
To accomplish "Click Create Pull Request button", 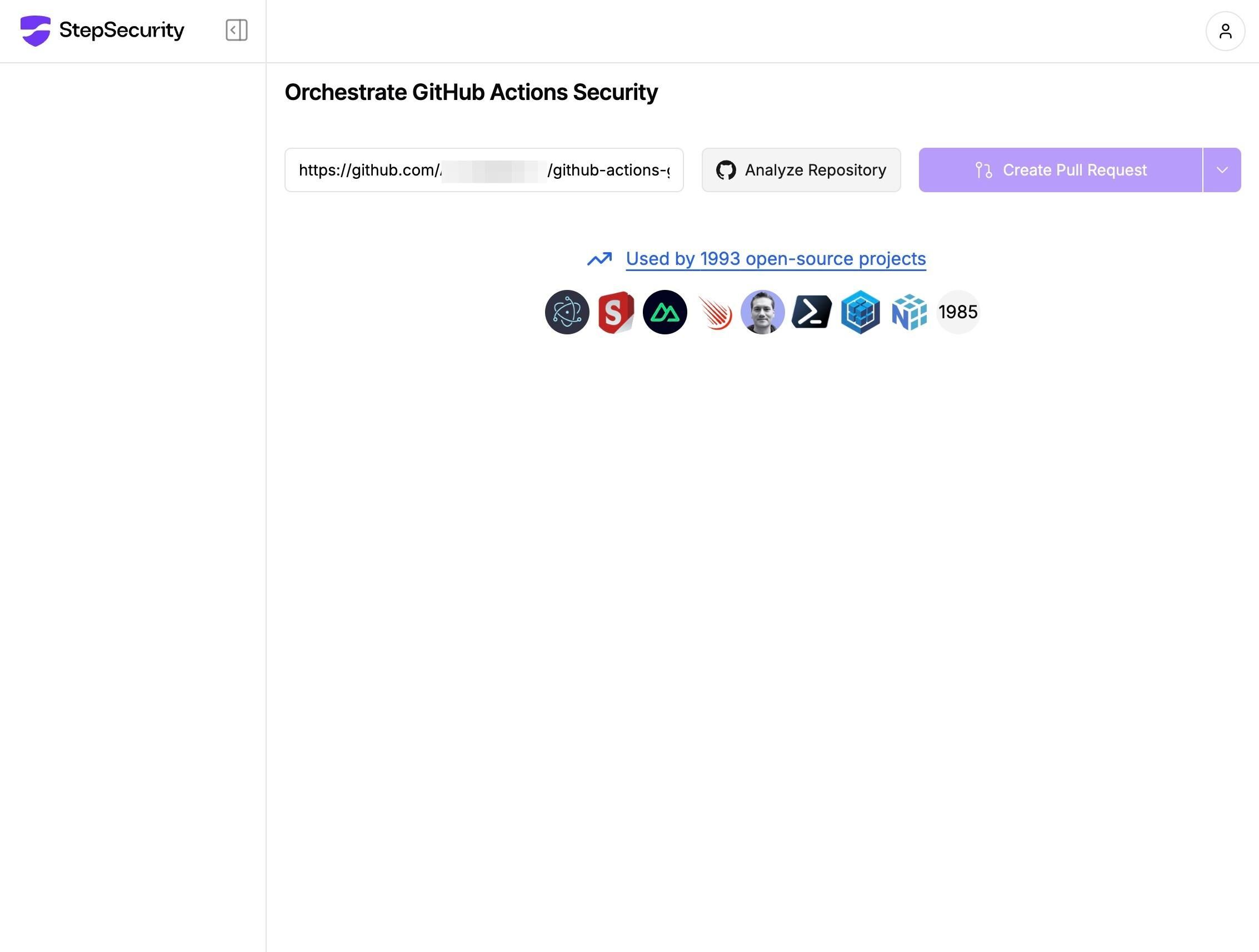I will (x=1060, y=170).
